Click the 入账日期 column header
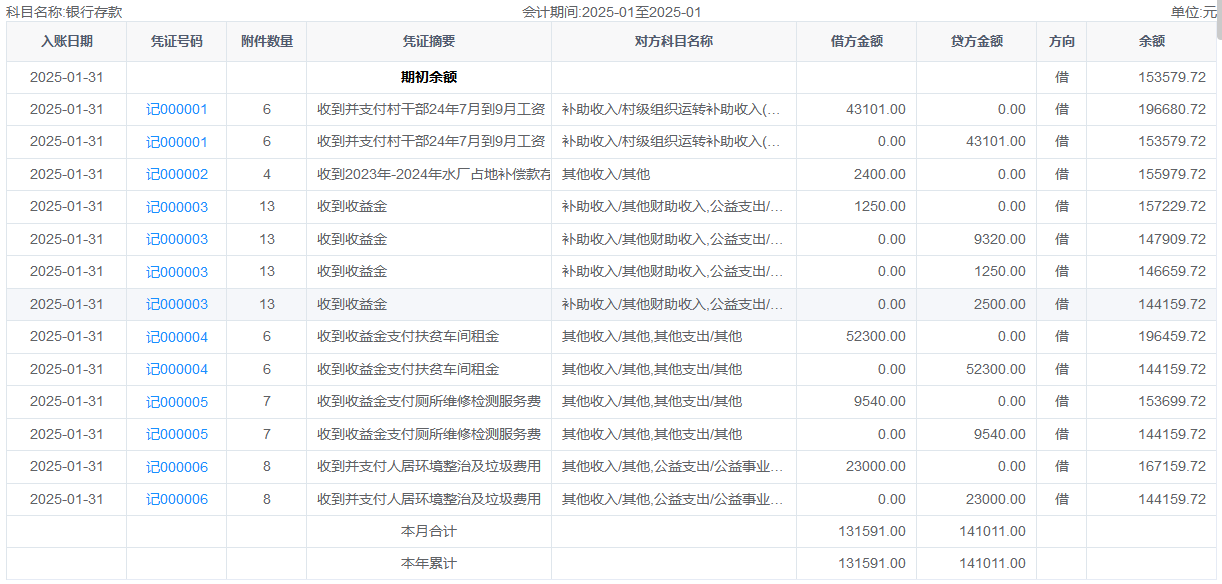The image size is (1222, 584). pyautogui.click(x=67, y=42)
